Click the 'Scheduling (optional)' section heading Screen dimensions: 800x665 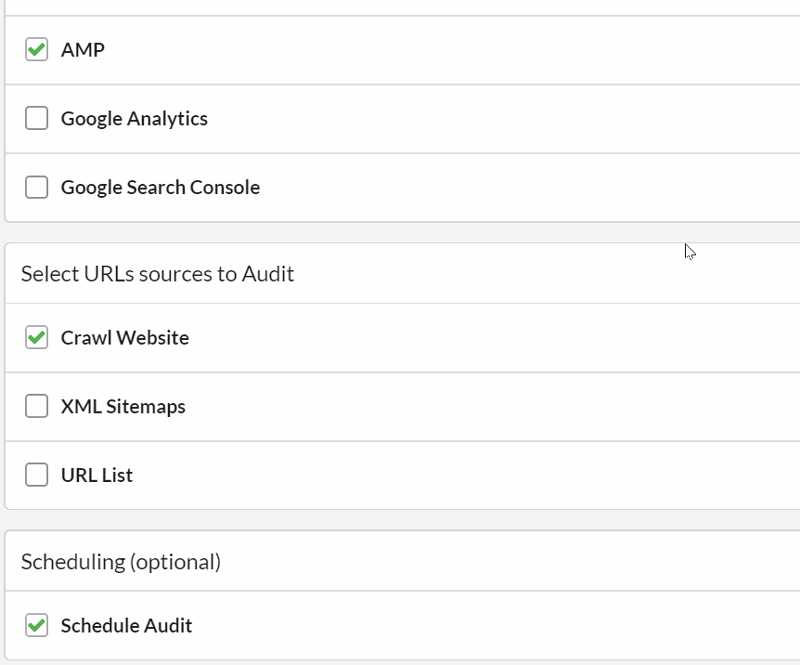pyautogui.click(x=120, y=561)
